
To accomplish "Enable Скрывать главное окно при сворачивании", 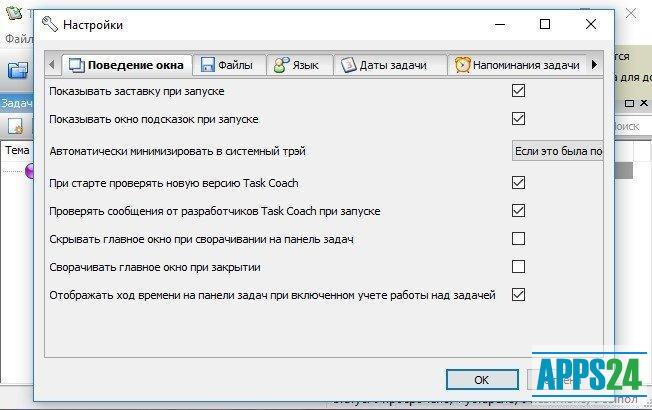I will [518, 239].
